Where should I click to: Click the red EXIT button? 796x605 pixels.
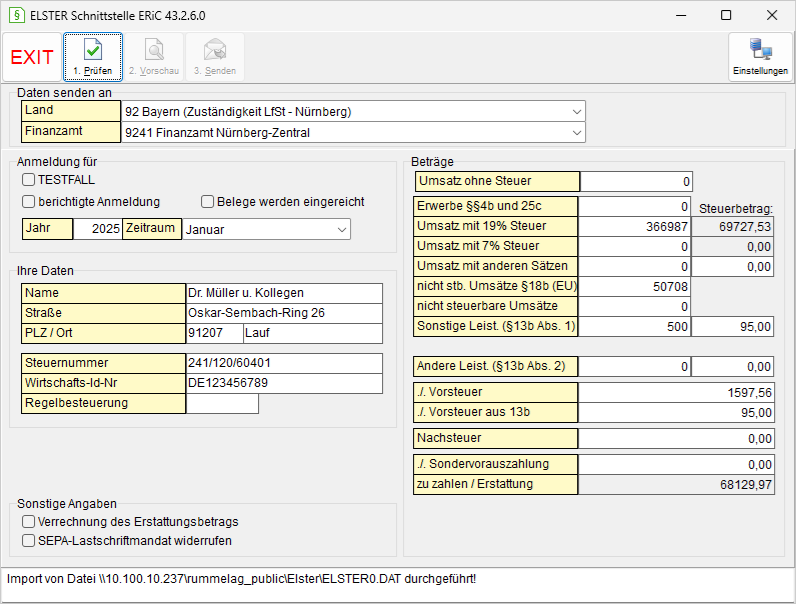[32, 57]
